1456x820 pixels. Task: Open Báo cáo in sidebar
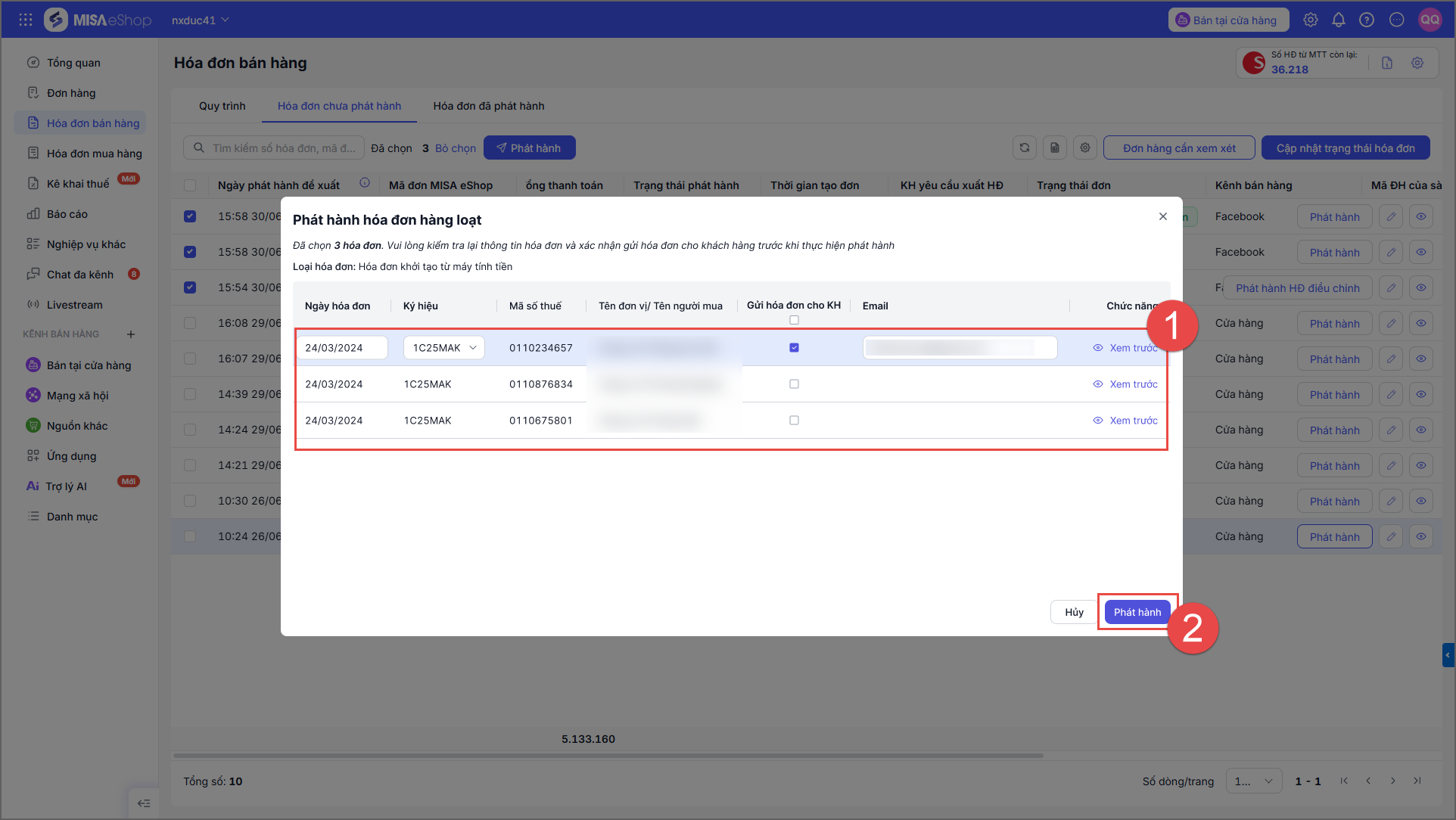coord(67,214)
